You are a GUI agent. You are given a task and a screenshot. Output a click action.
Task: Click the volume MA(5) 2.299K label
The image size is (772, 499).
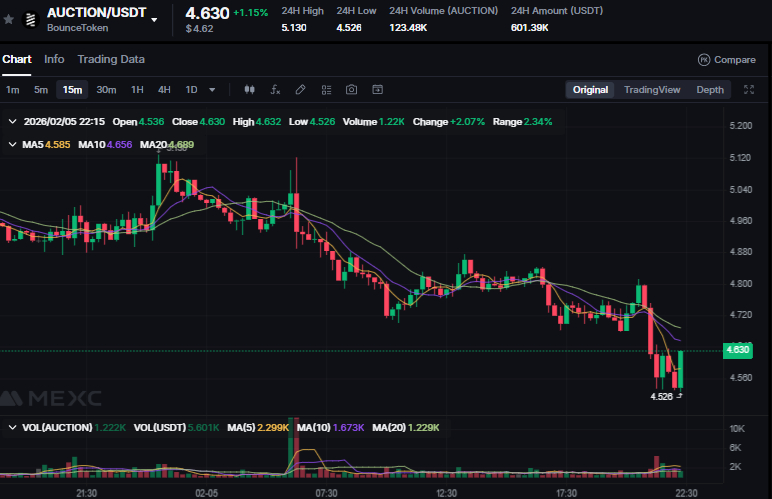pos(258,428)
